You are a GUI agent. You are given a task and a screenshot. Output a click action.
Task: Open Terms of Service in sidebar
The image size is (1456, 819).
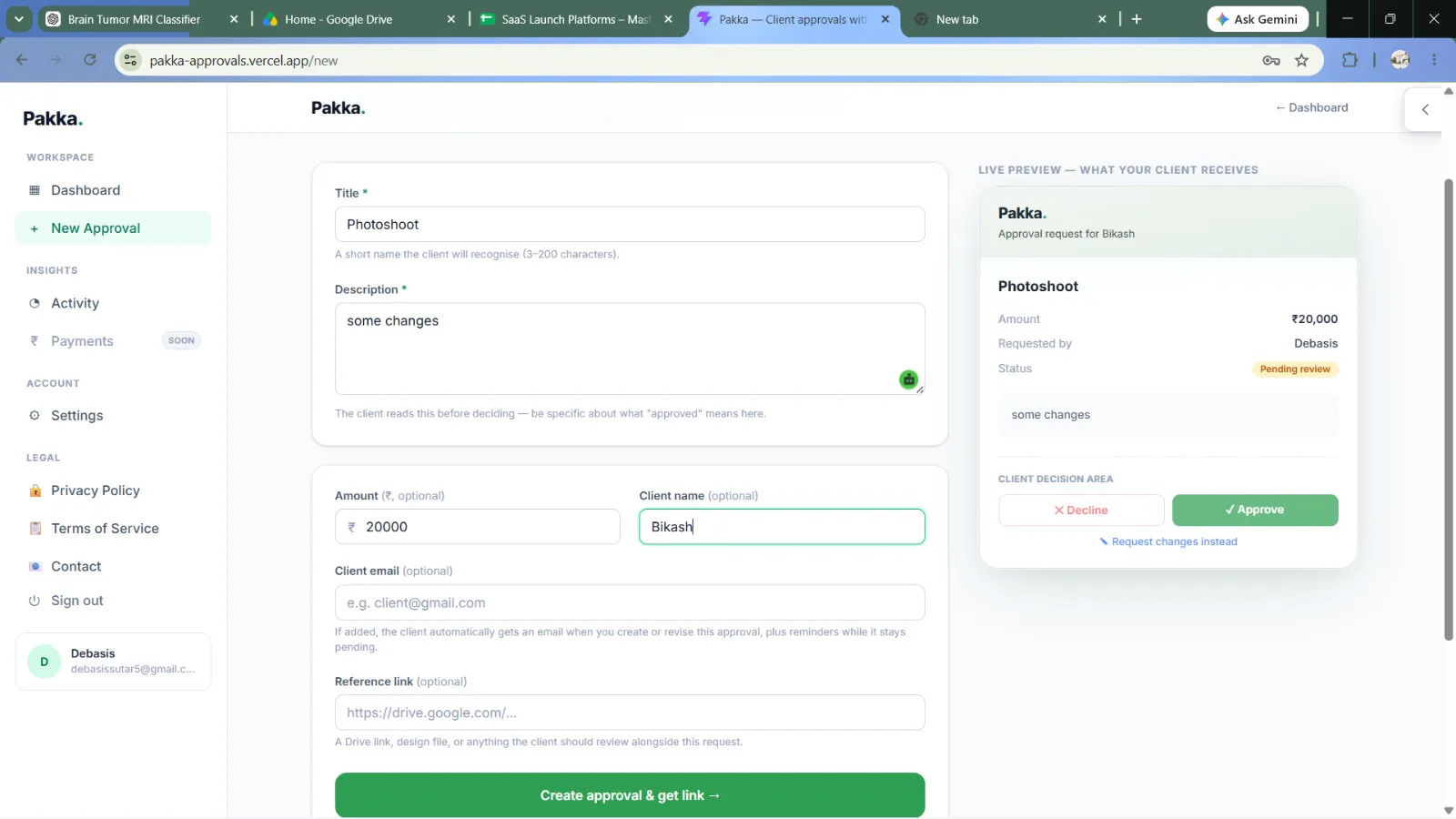click(113, 529)
